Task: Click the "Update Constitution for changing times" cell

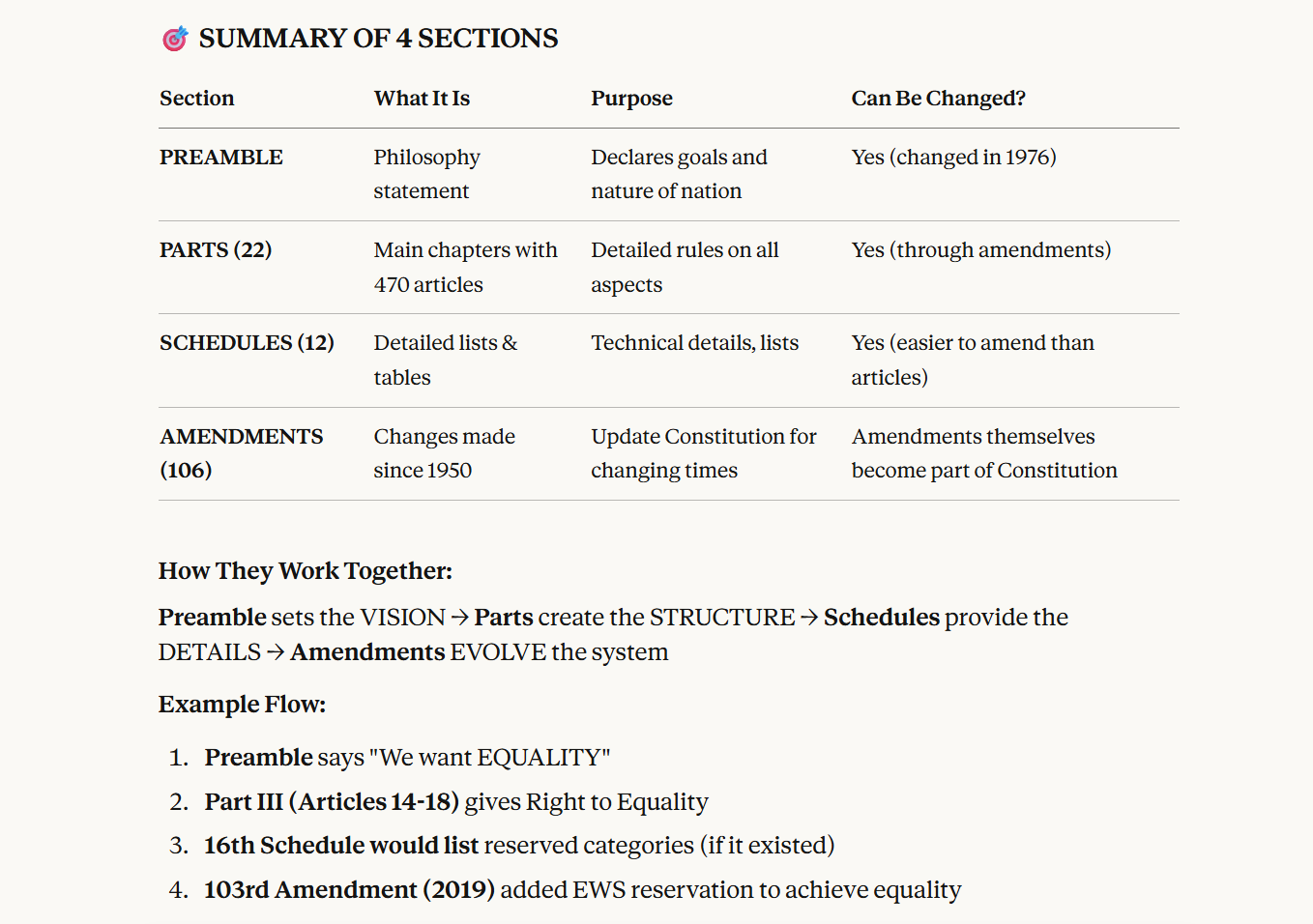Action: 703,453
